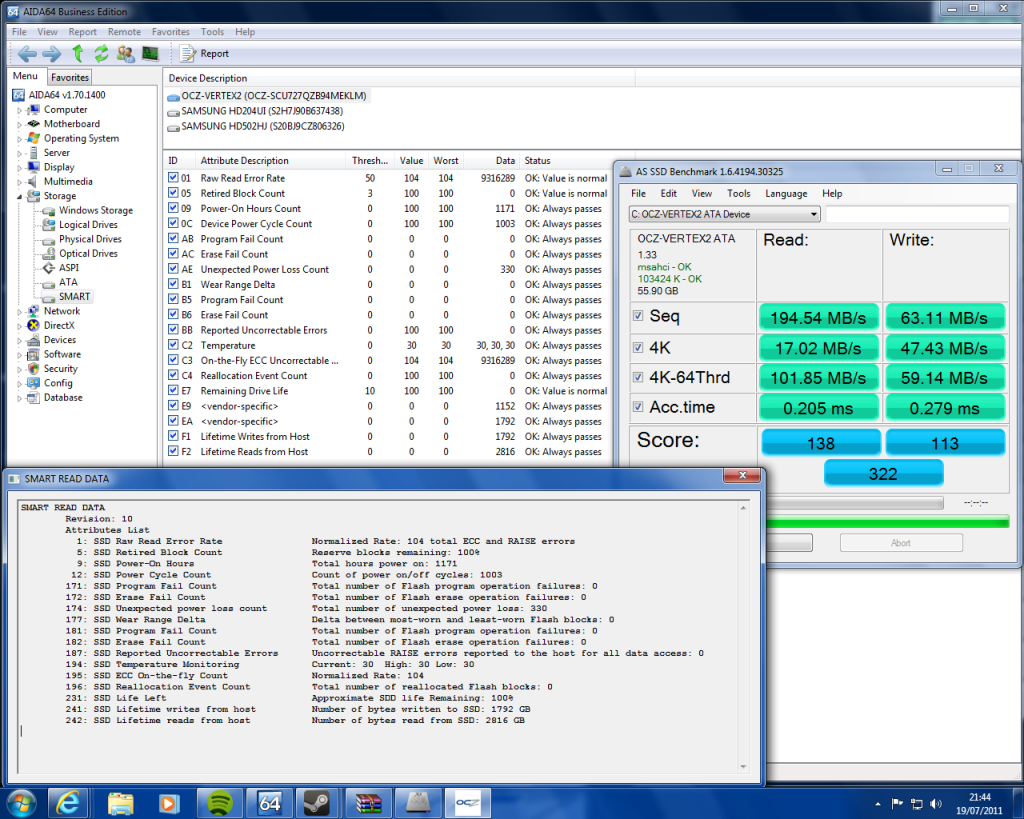Disable the 4K-64Thrd test checkbox
This screenshot has height=819, width=1024.
coord(638,377)
